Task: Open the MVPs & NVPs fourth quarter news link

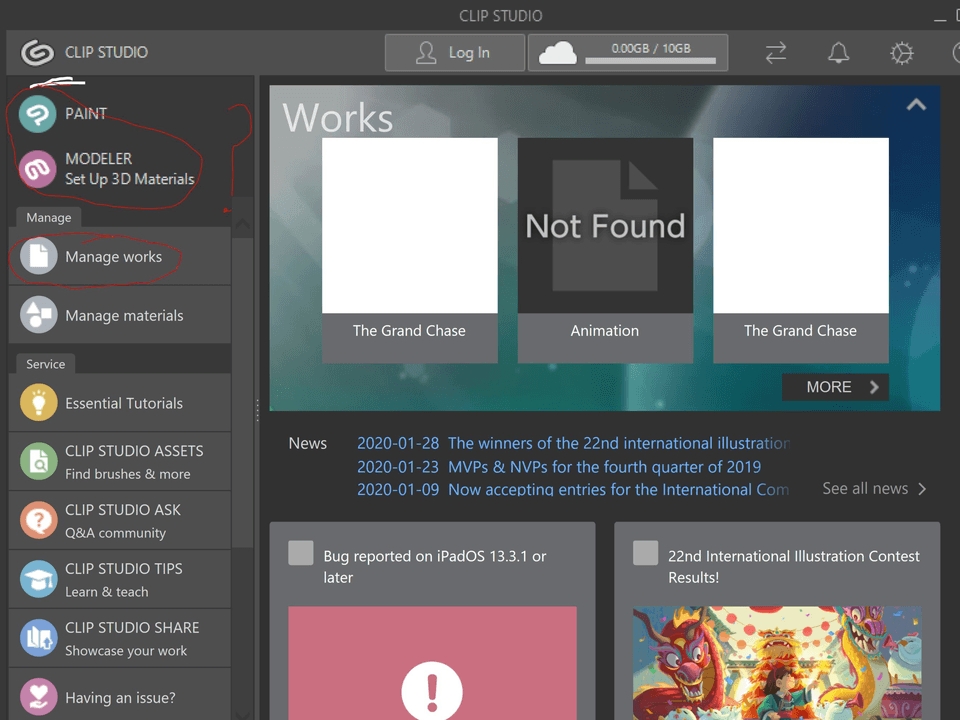Action: click(x=559, y=467)
